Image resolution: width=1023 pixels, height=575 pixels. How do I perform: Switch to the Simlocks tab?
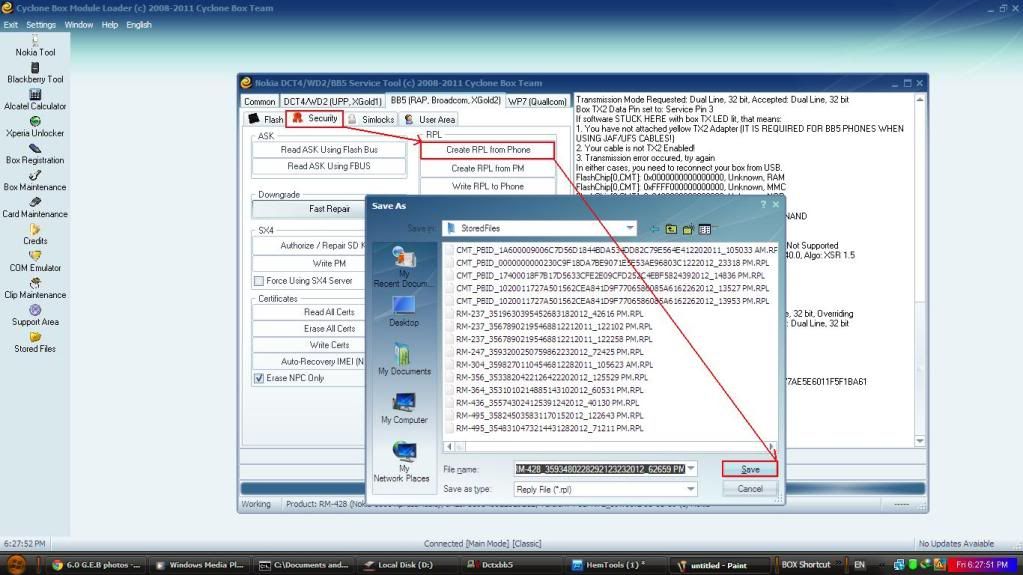point(371,119)
